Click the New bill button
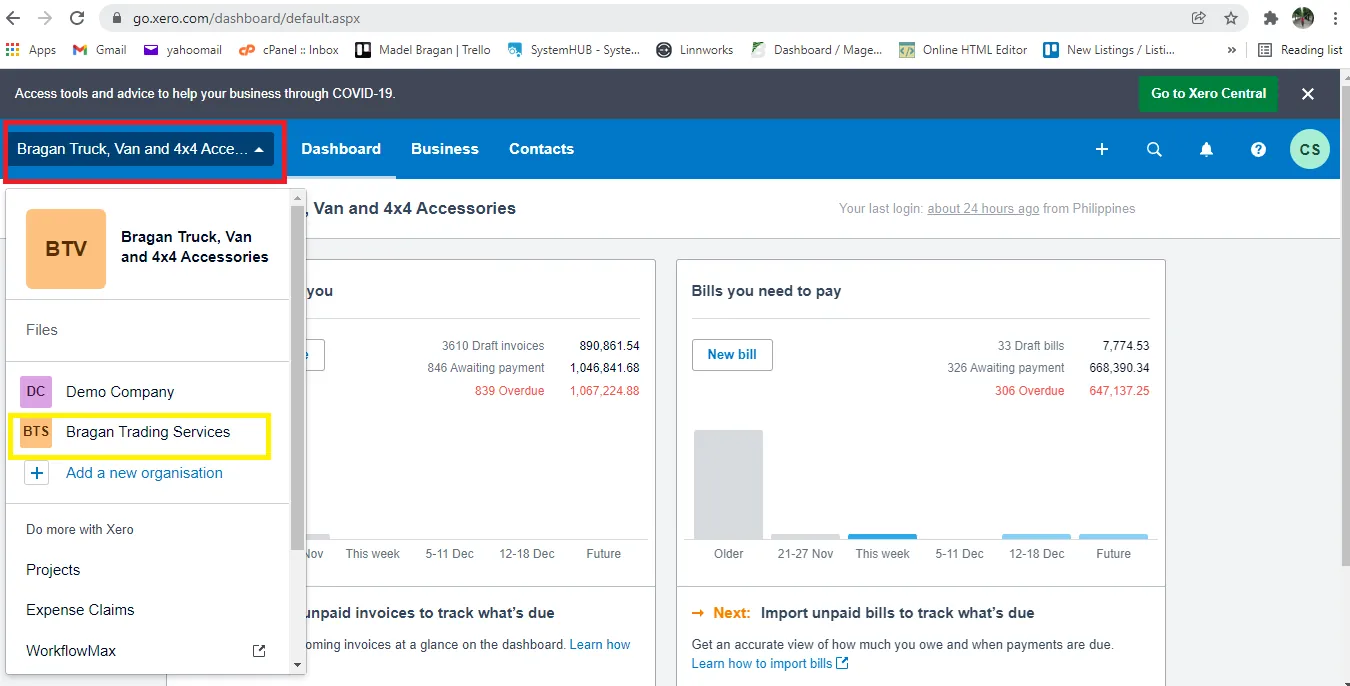Image resolution: width=1350 pixels, height=686 pixels. pos(732,355)
